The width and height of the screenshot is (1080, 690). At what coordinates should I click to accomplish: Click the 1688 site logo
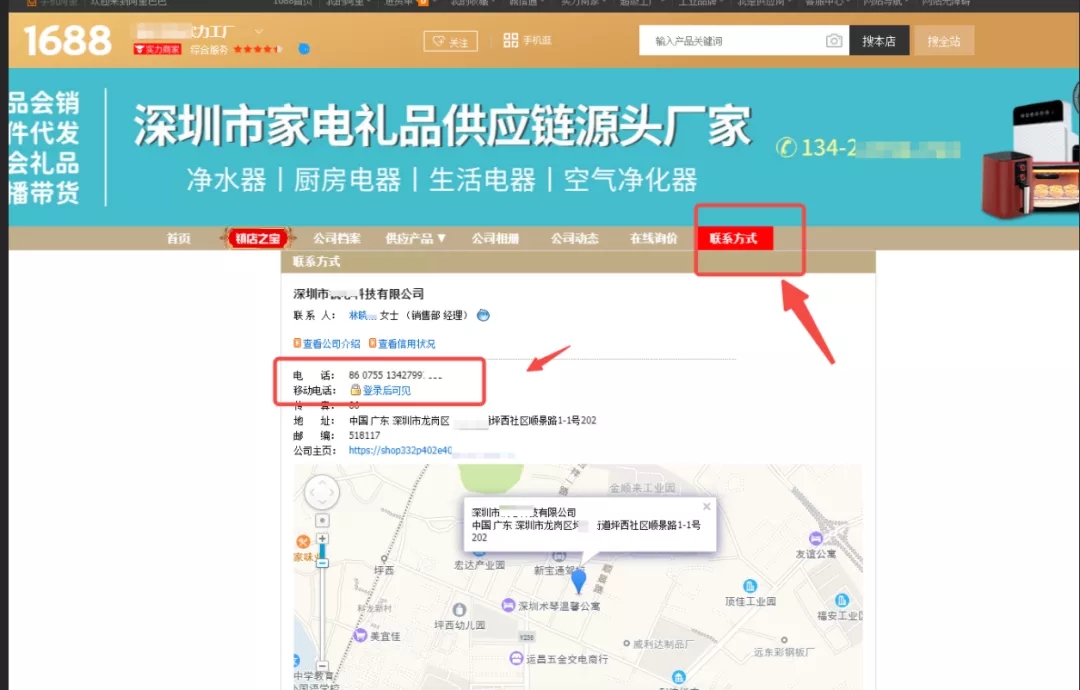(x=68, y=41)
